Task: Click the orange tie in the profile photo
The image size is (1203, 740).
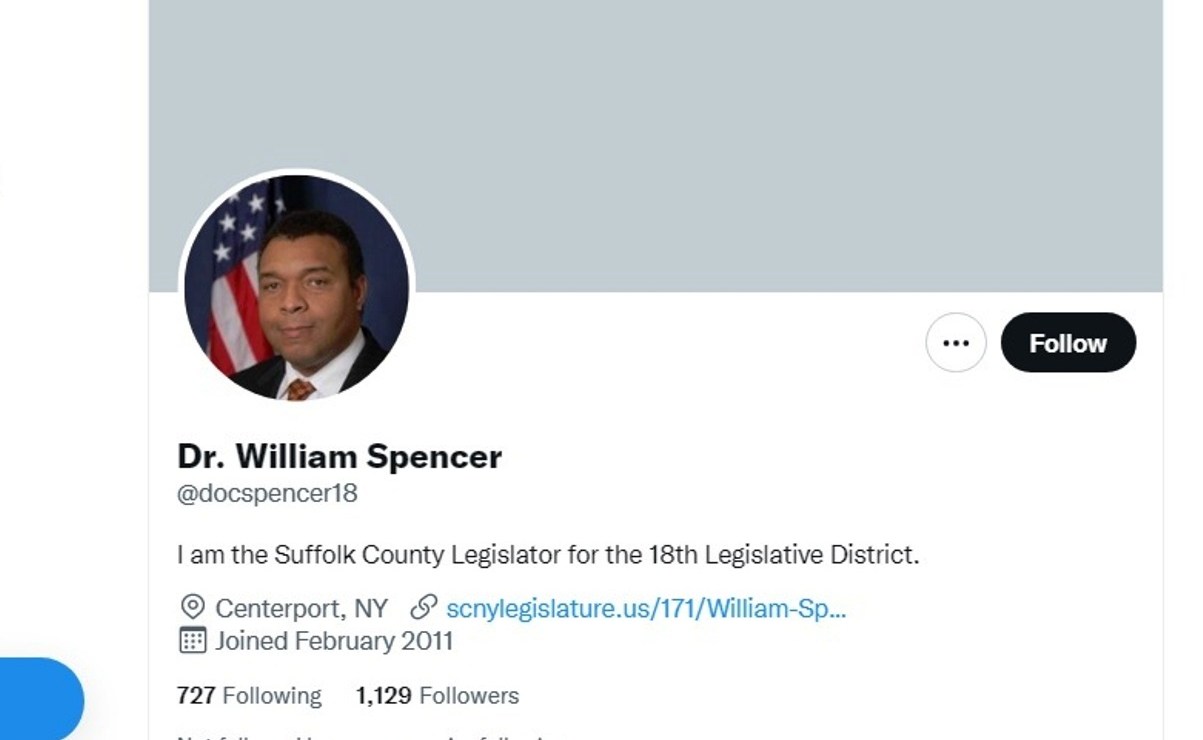Action: click(x=301, y=389)
